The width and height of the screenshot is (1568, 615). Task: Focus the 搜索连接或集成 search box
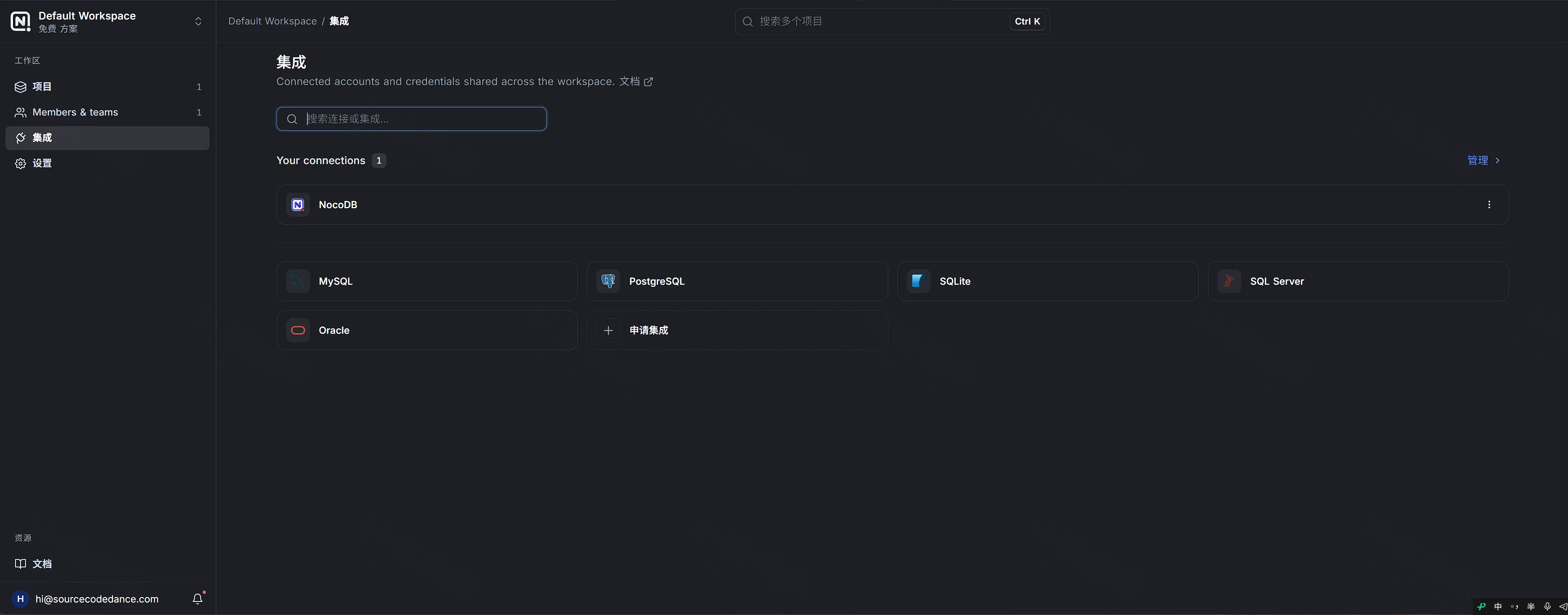click(412, 119)
